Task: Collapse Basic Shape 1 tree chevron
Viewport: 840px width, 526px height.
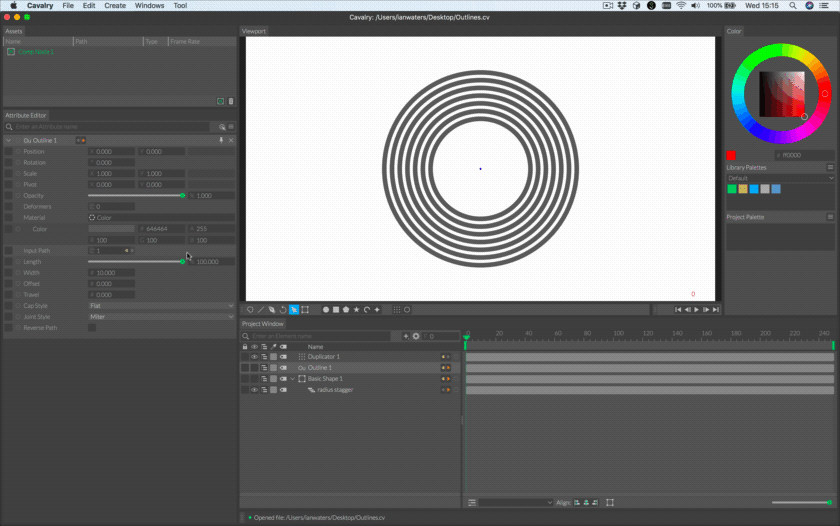Action: (292, 379)
